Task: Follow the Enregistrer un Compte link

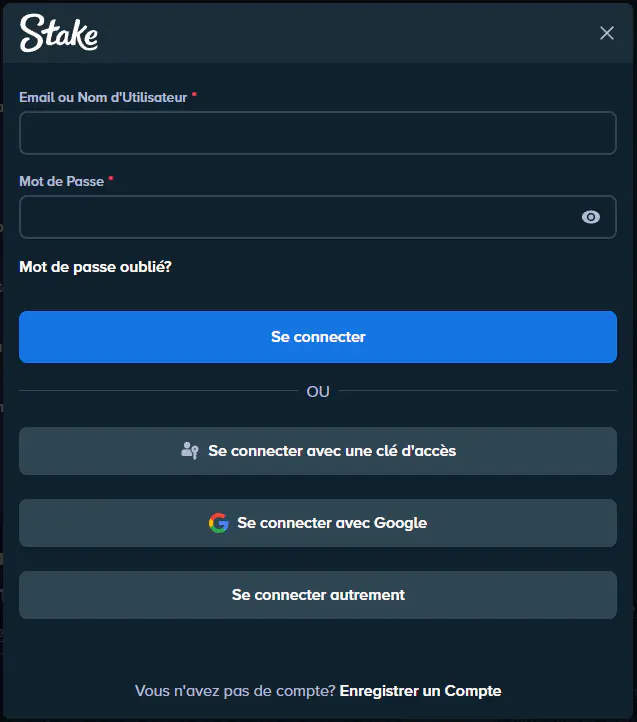Action: (420, 691)
